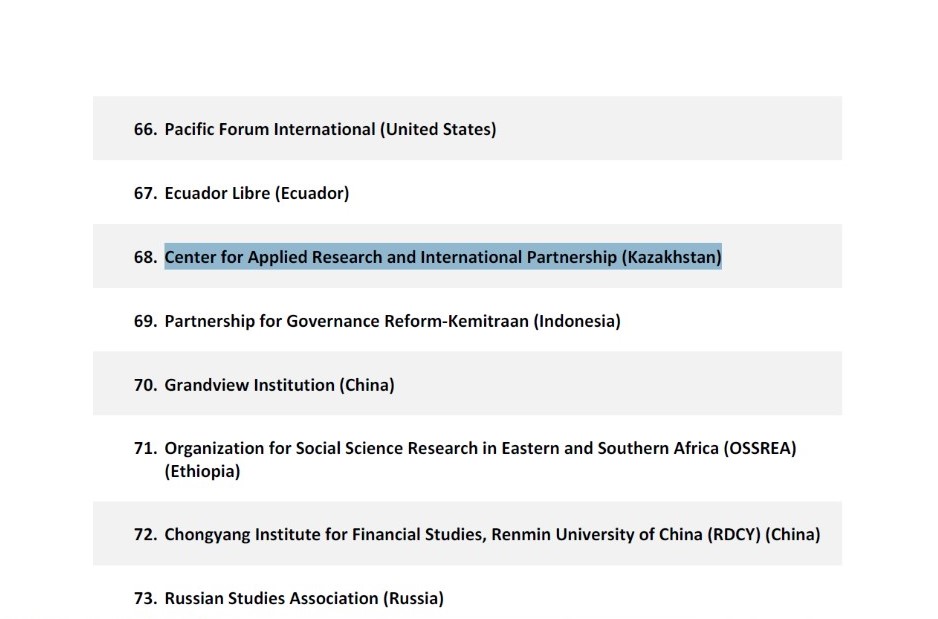Image resolution: width=938 pixels, height=619 pixels.
Task: Select the Ecuador Libre (Ecuador) line
Action: (257, 193)
